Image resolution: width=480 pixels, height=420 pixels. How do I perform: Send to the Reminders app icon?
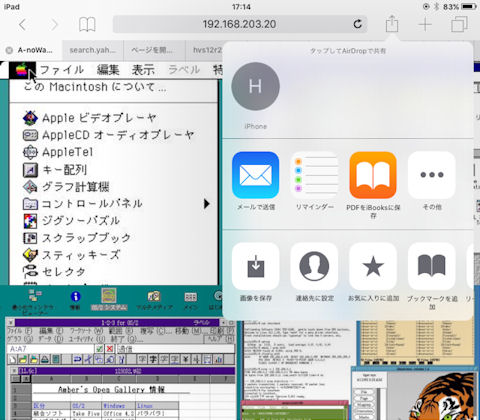pos(314,175)
